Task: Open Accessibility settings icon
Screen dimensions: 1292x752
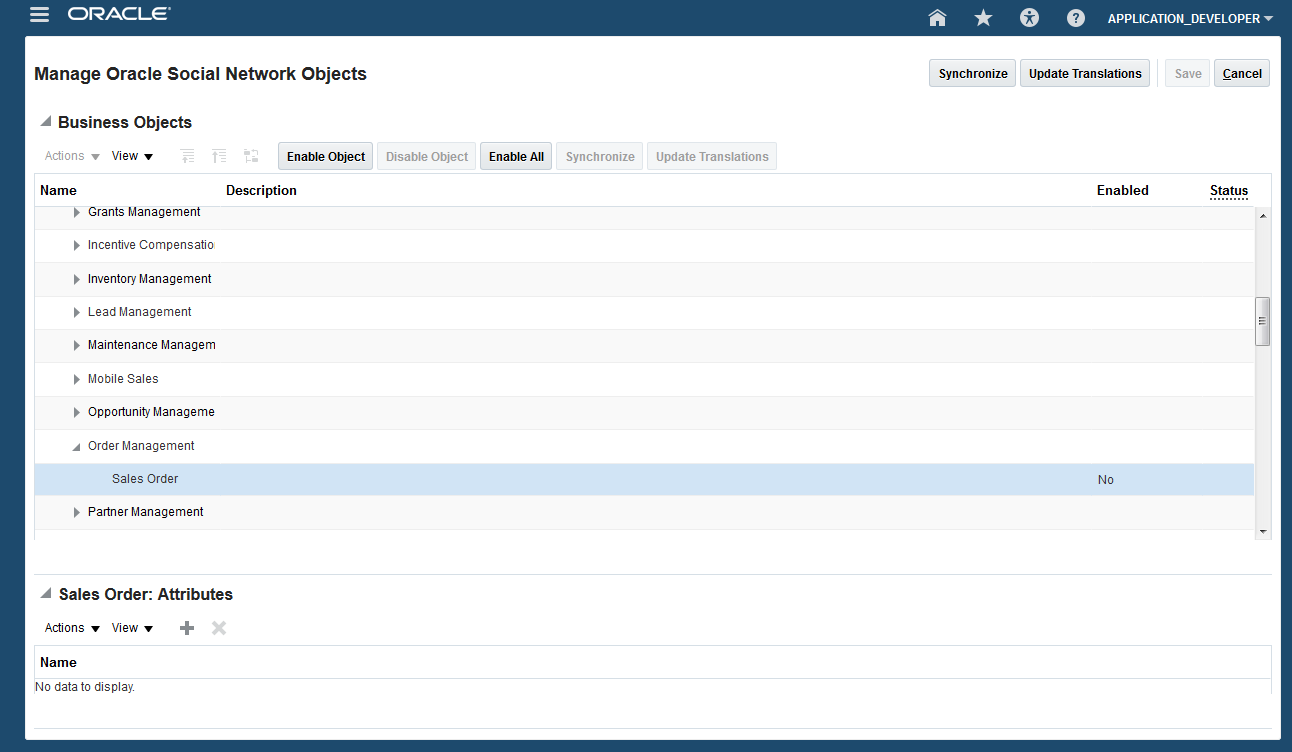Action: click(x=1029, y=18)
